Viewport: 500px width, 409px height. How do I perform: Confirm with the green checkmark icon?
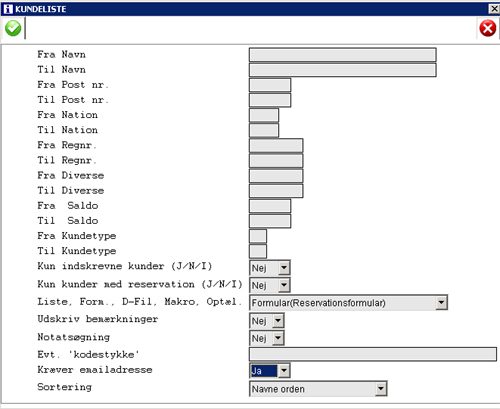tap(13, 28)
